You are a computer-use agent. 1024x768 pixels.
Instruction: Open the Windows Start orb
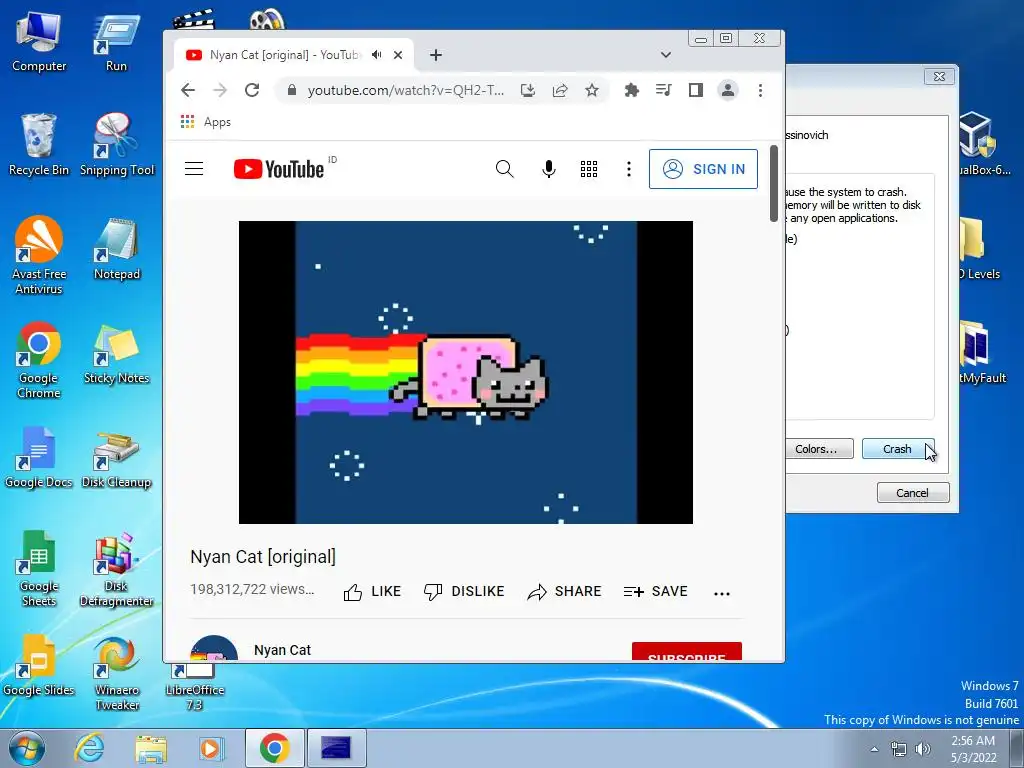[x=27, y=748]
